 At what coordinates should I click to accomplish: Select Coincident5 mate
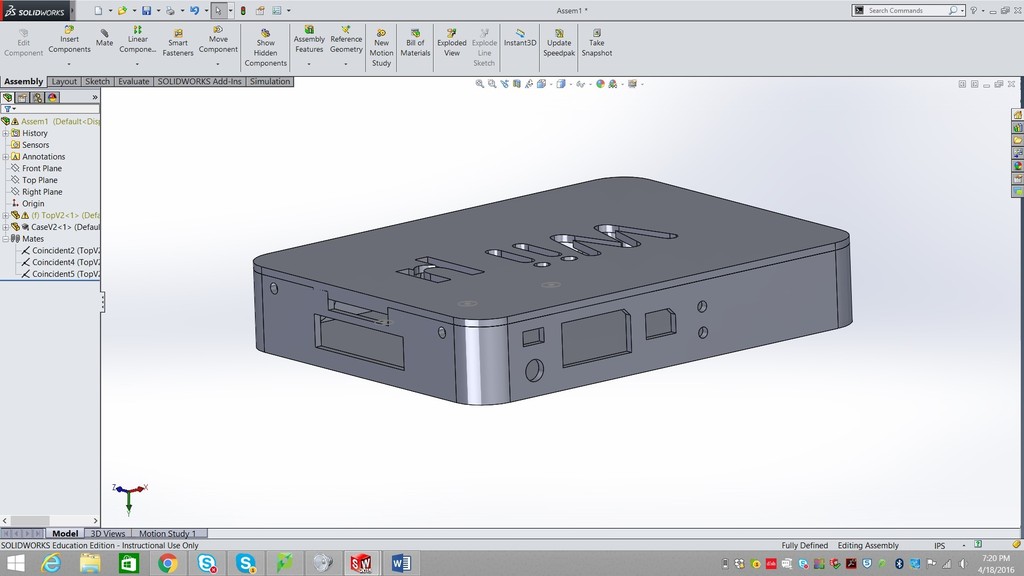click(x=60, y=274)
